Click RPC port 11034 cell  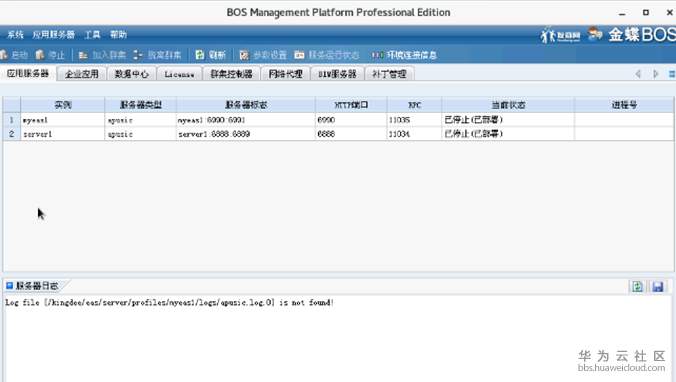415,134
